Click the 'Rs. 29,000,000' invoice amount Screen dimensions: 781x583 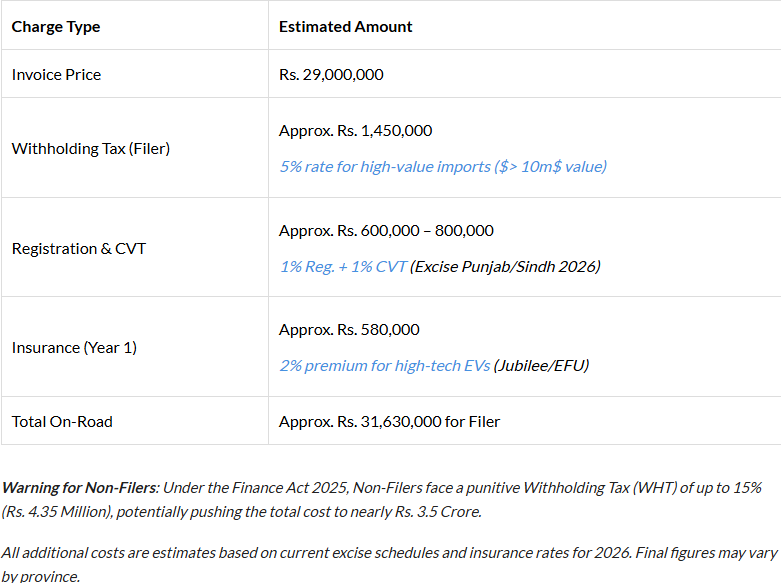[x=331, y=74]
